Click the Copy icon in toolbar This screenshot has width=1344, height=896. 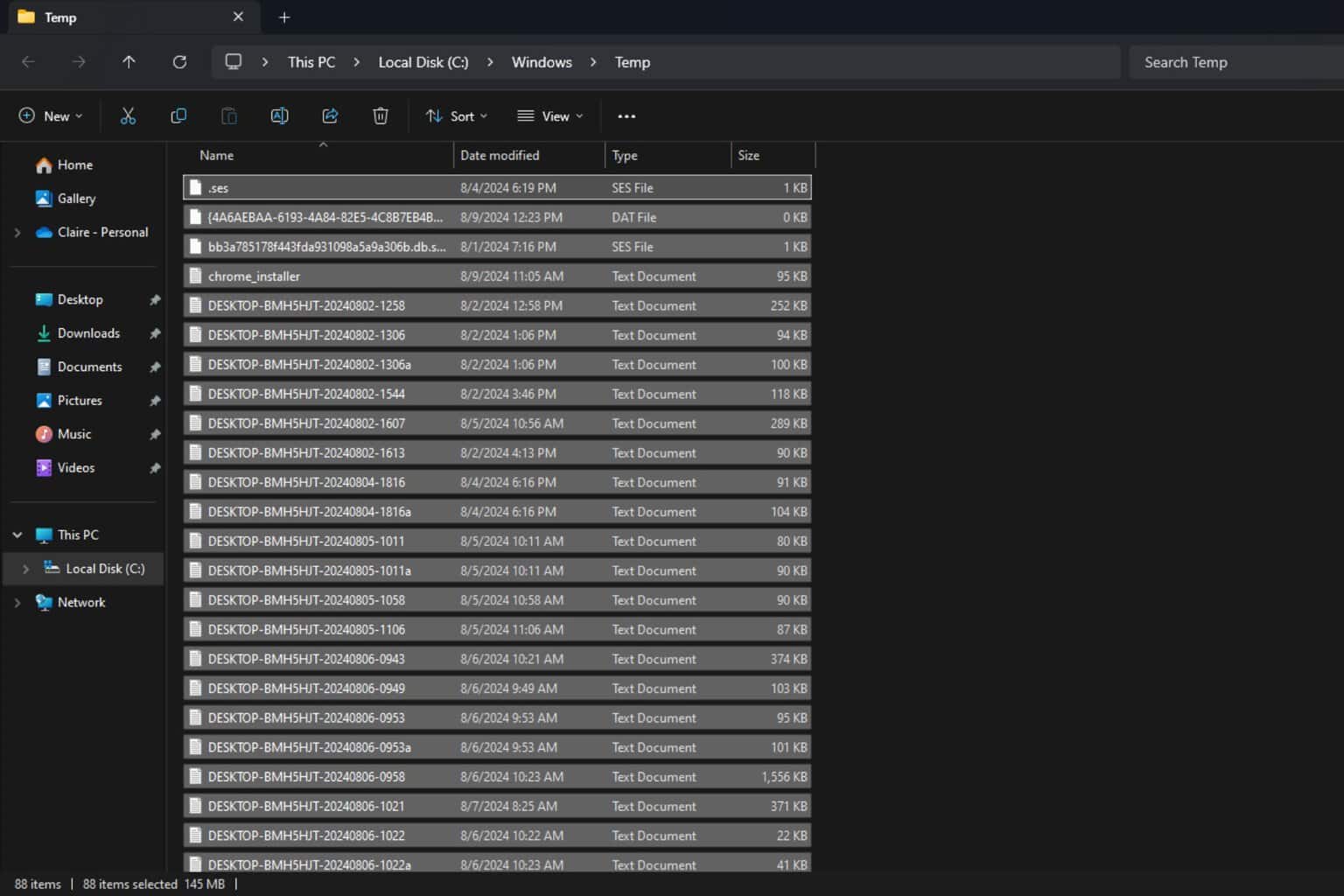[x=178, y=115]
